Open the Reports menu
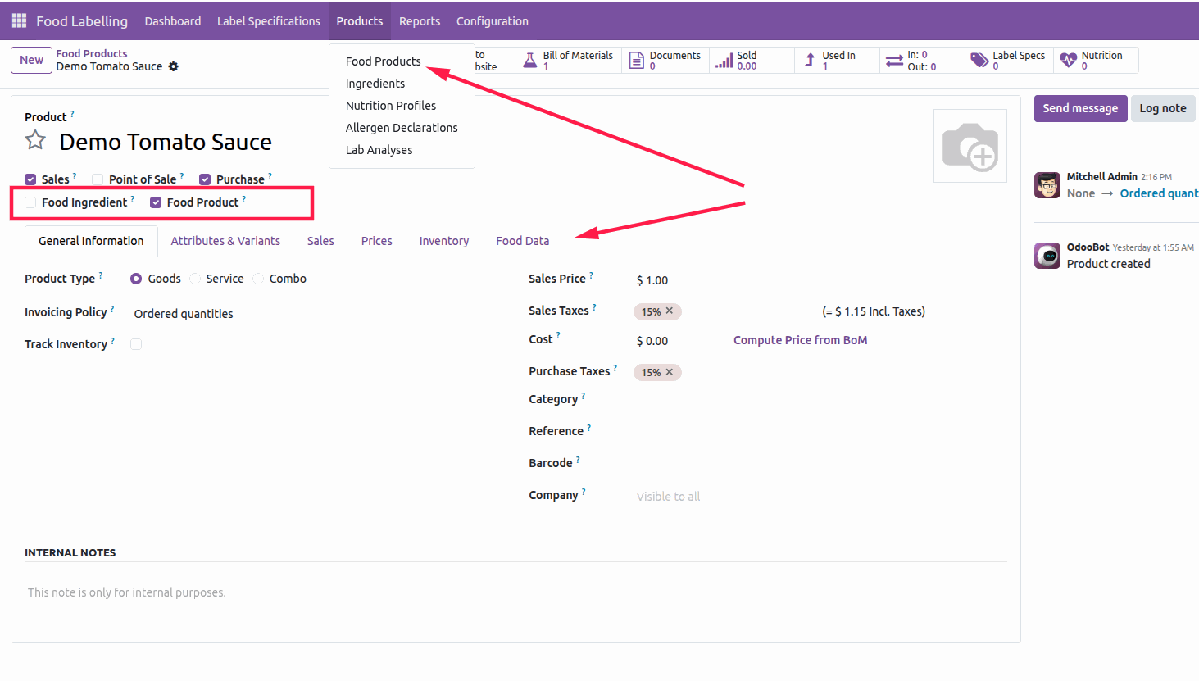The width and height of the screenshot is (1199, 681). [420, 21]
